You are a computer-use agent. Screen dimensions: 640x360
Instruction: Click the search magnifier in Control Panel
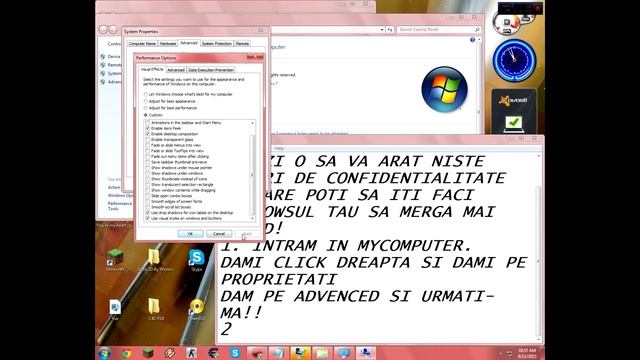[x=477, y=29]
